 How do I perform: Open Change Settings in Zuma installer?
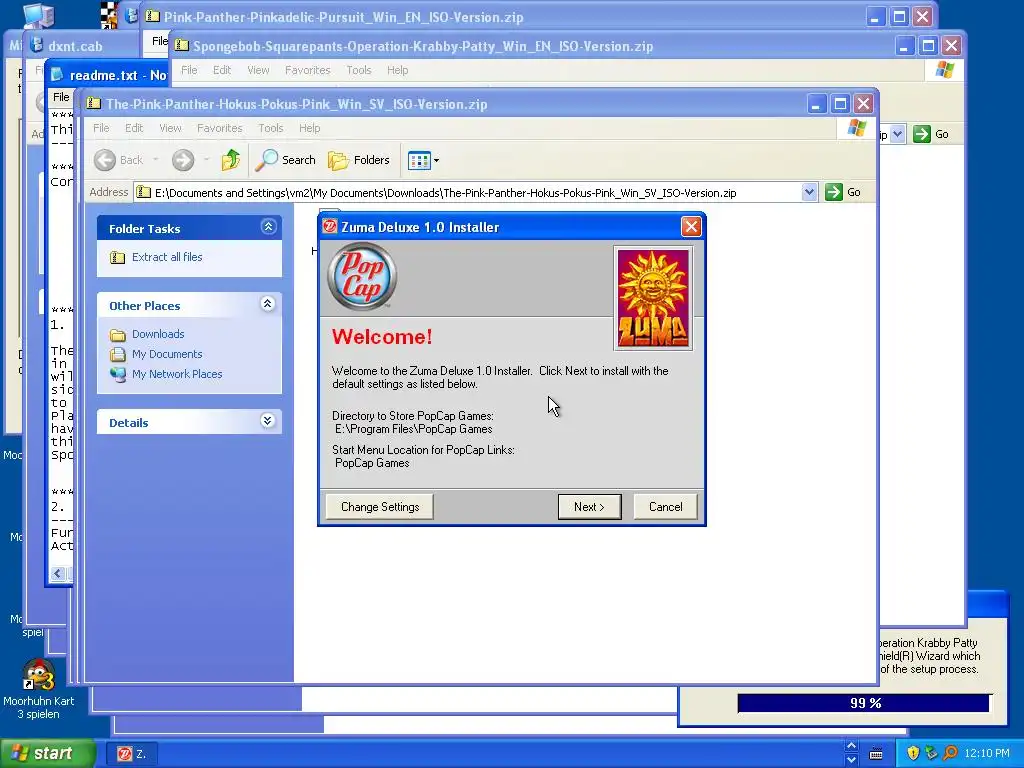coord(379,507)
